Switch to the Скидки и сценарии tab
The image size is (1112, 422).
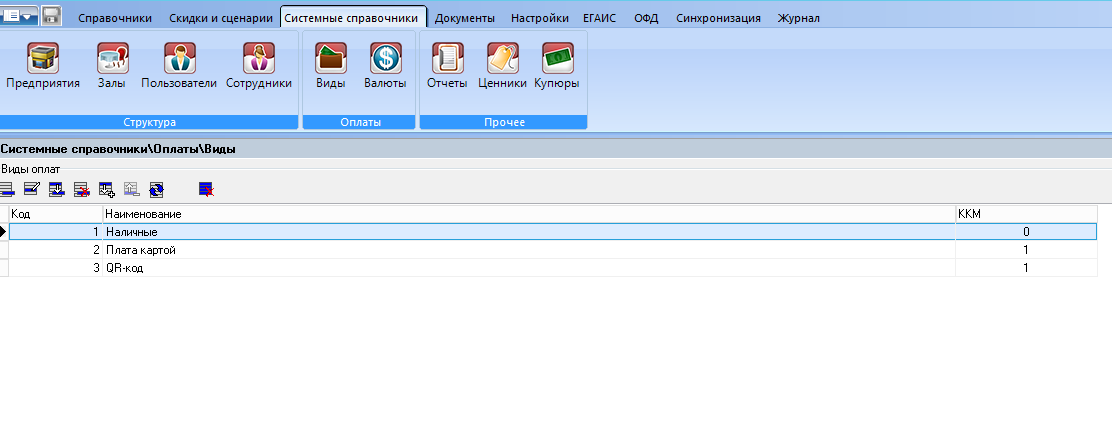pos(221,18)
